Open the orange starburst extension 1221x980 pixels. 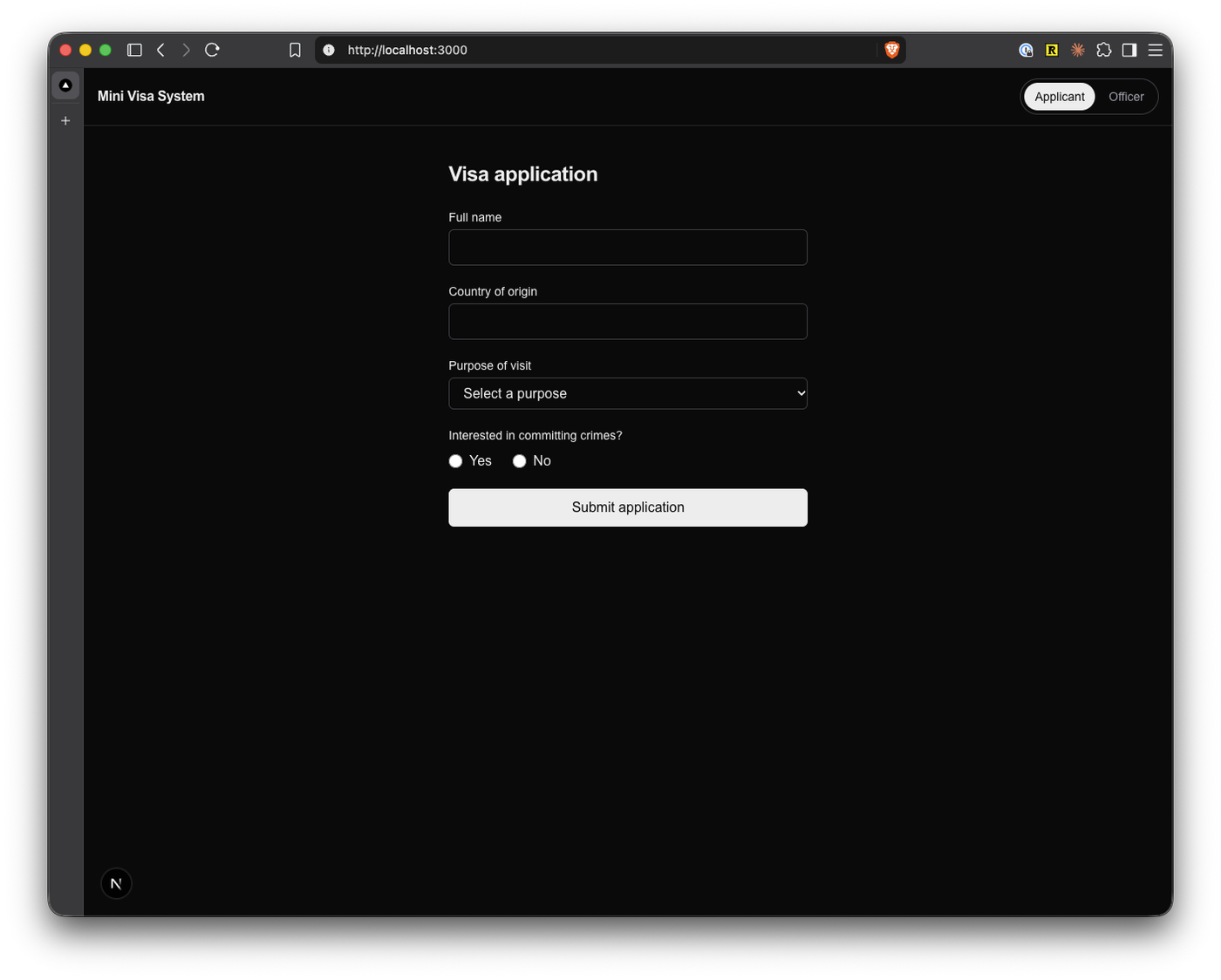1078,50
